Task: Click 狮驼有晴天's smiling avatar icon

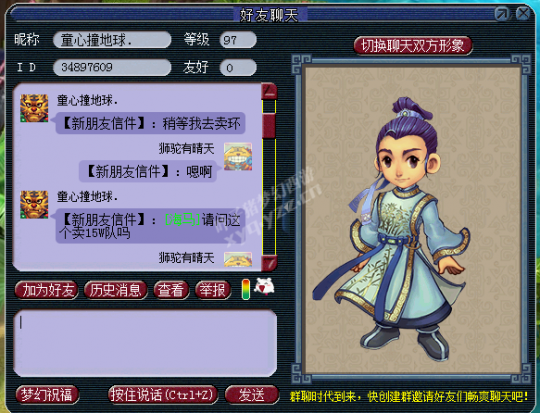Action: 238,157
